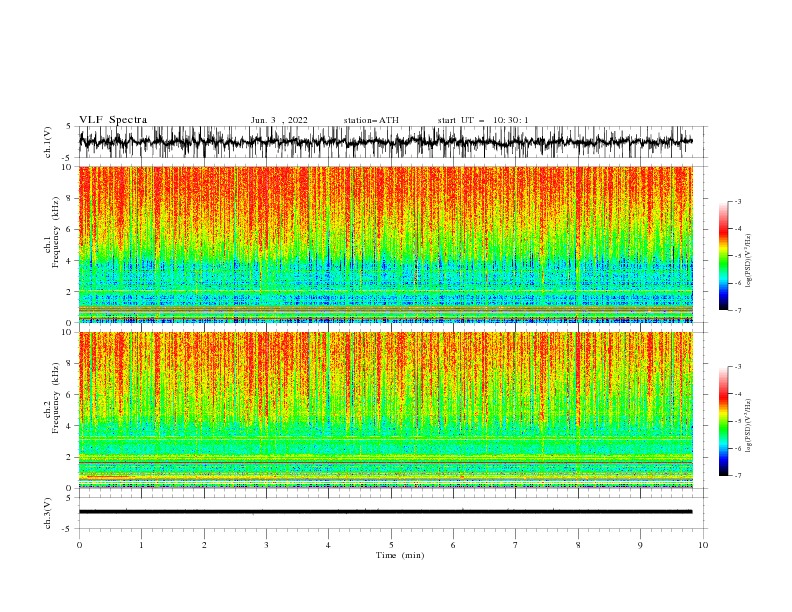
Task: Click the 'ch.1(V)' waveform axis label
Action: 48,142
